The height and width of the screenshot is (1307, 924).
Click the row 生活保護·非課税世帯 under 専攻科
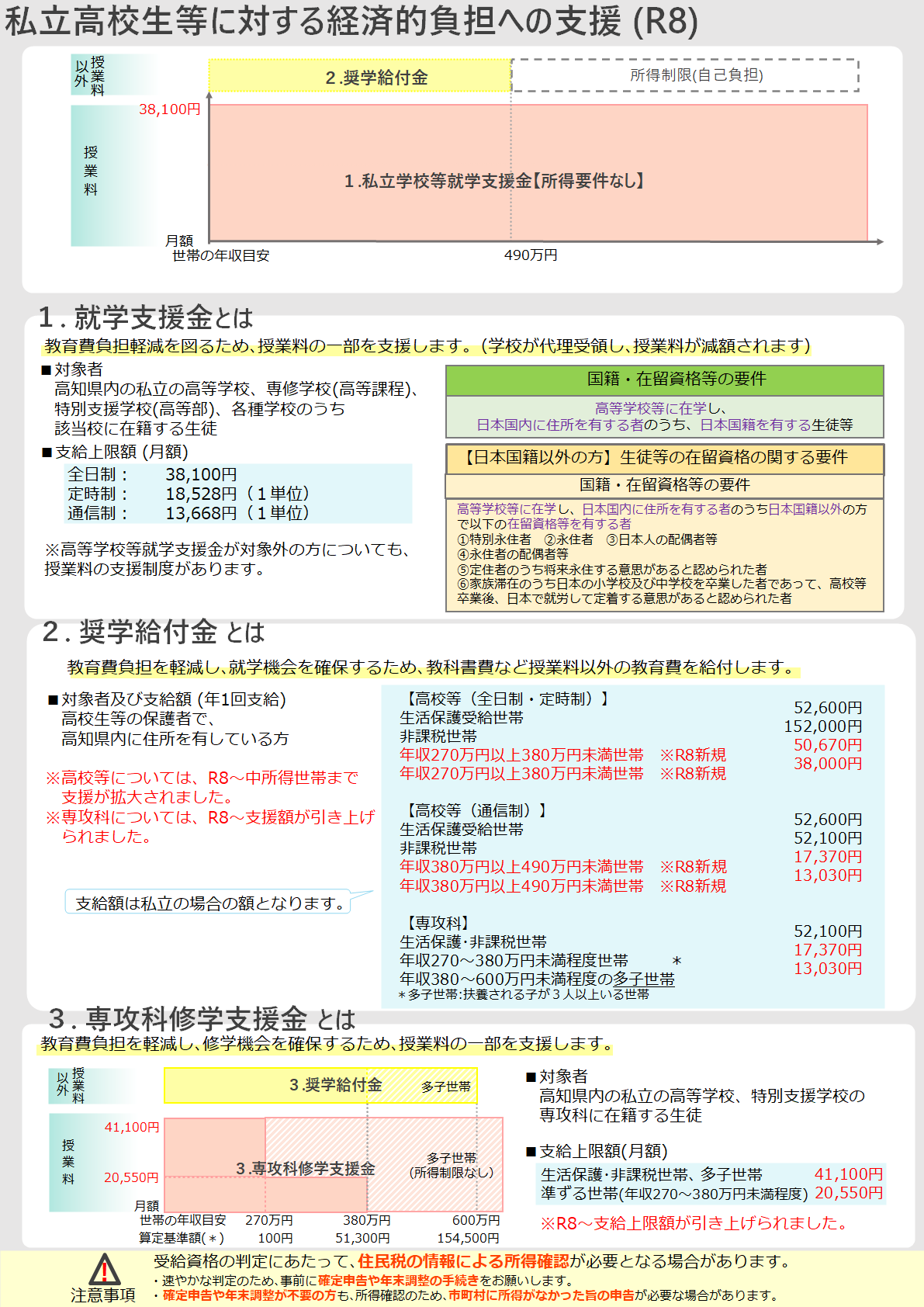tap(473, 941)
